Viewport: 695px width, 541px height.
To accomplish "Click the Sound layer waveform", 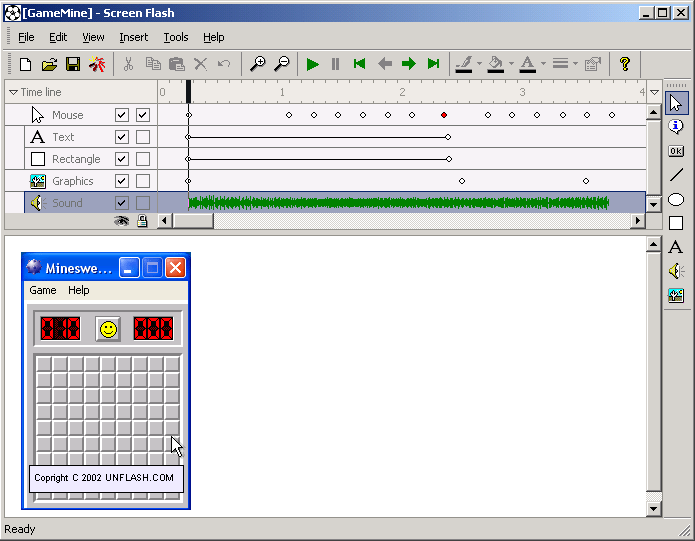I will pyautogui.click(x=398, y=203).
